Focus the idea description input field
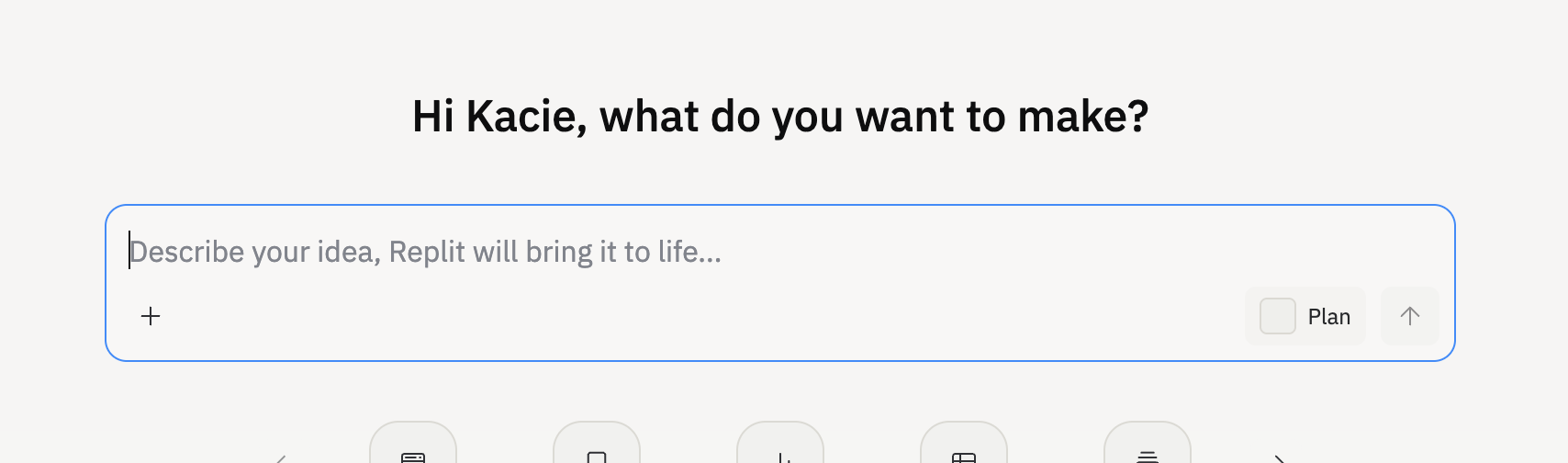The height and width of the screenshot is (463, 1568). pos(780,252)
